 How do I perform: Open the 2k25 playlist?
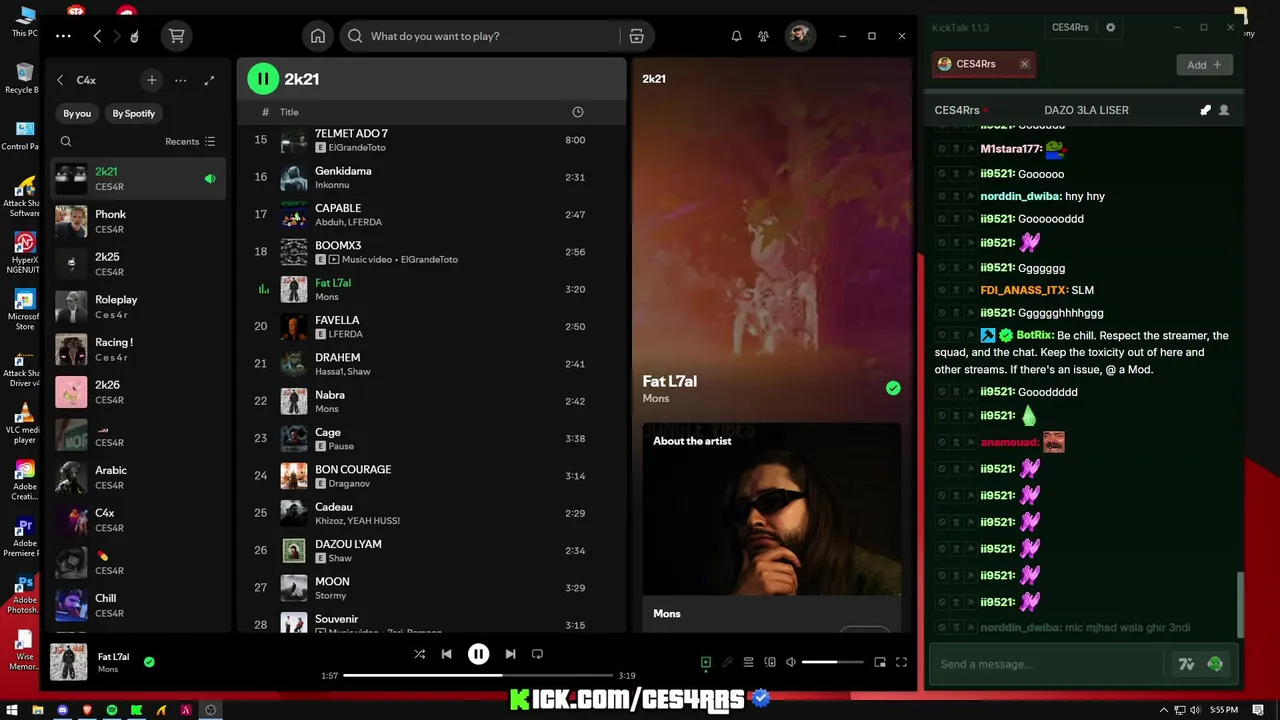138,264
